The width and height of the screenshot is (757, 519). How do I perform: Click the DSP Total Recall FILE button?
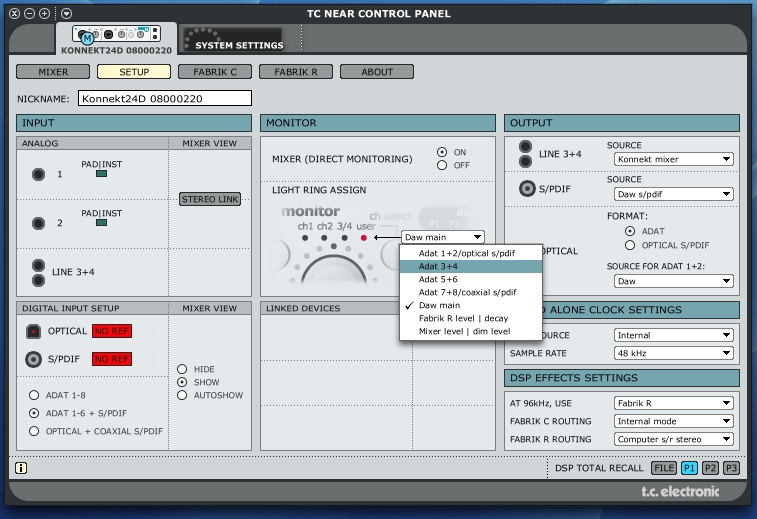pyautogui.click(x=664, y=468)
